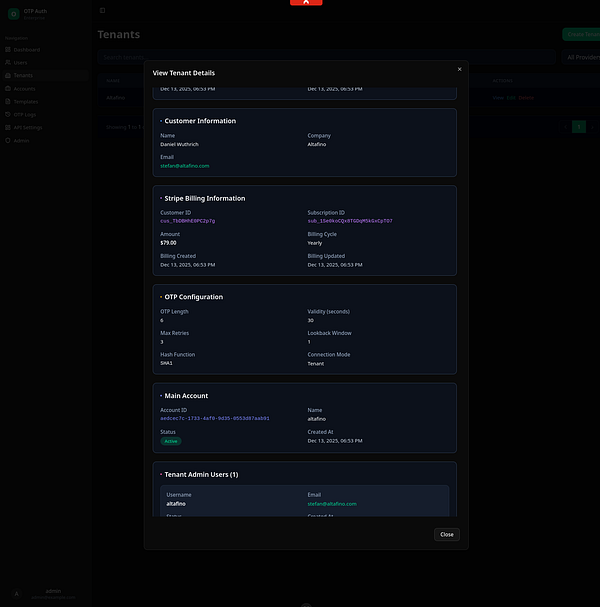Click the Altafino company value in Customer Information
Image resolution: width=600 pixels, height=607 pixels.
[x=317, y=144]
